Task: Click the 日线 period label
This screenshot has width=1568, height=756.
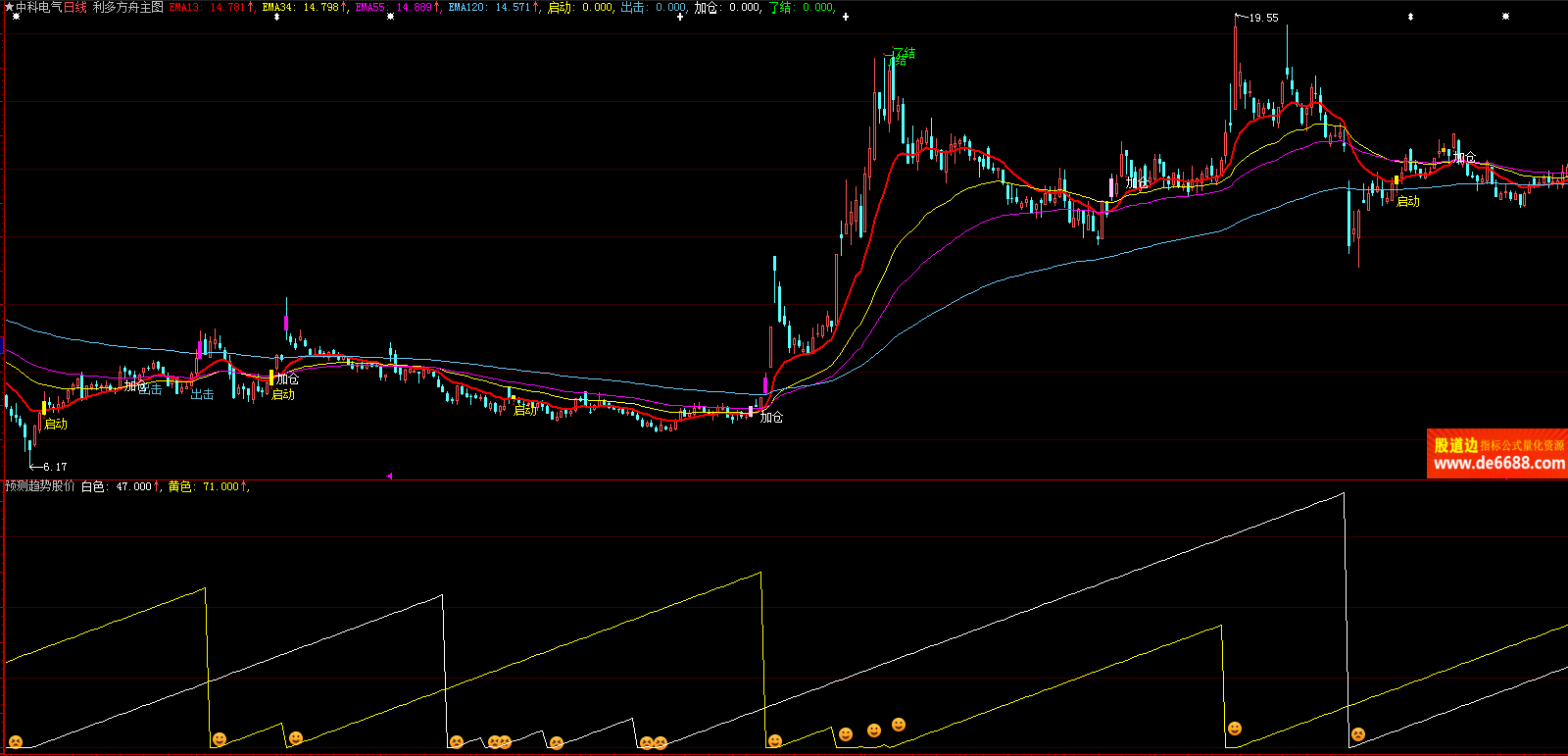Action: [75, 7]
